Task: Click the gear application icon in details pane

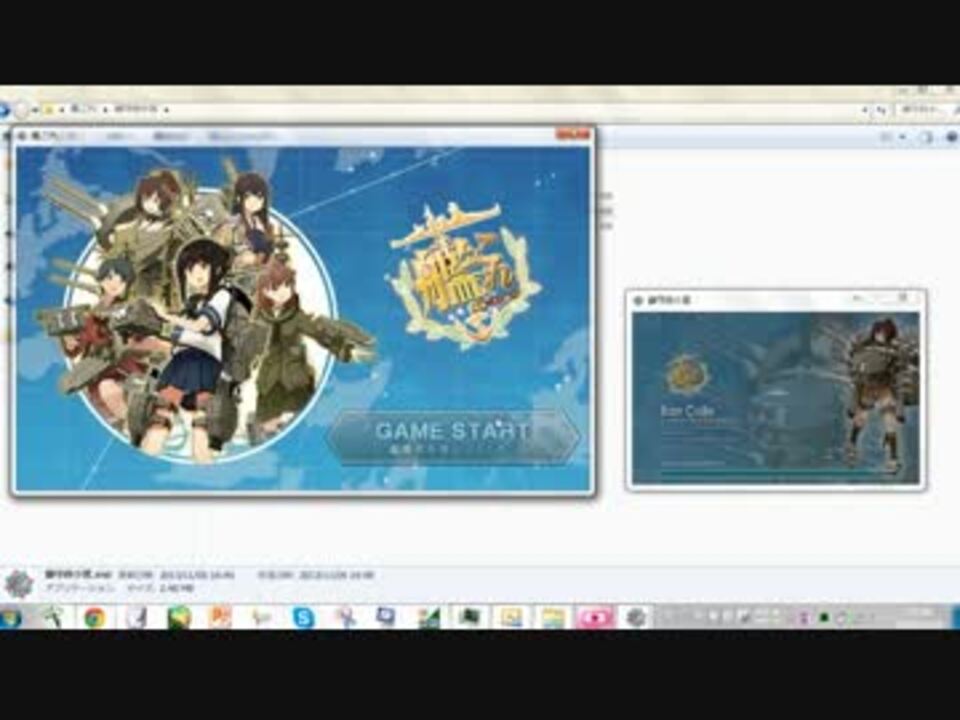Action: tap(19, 583)
